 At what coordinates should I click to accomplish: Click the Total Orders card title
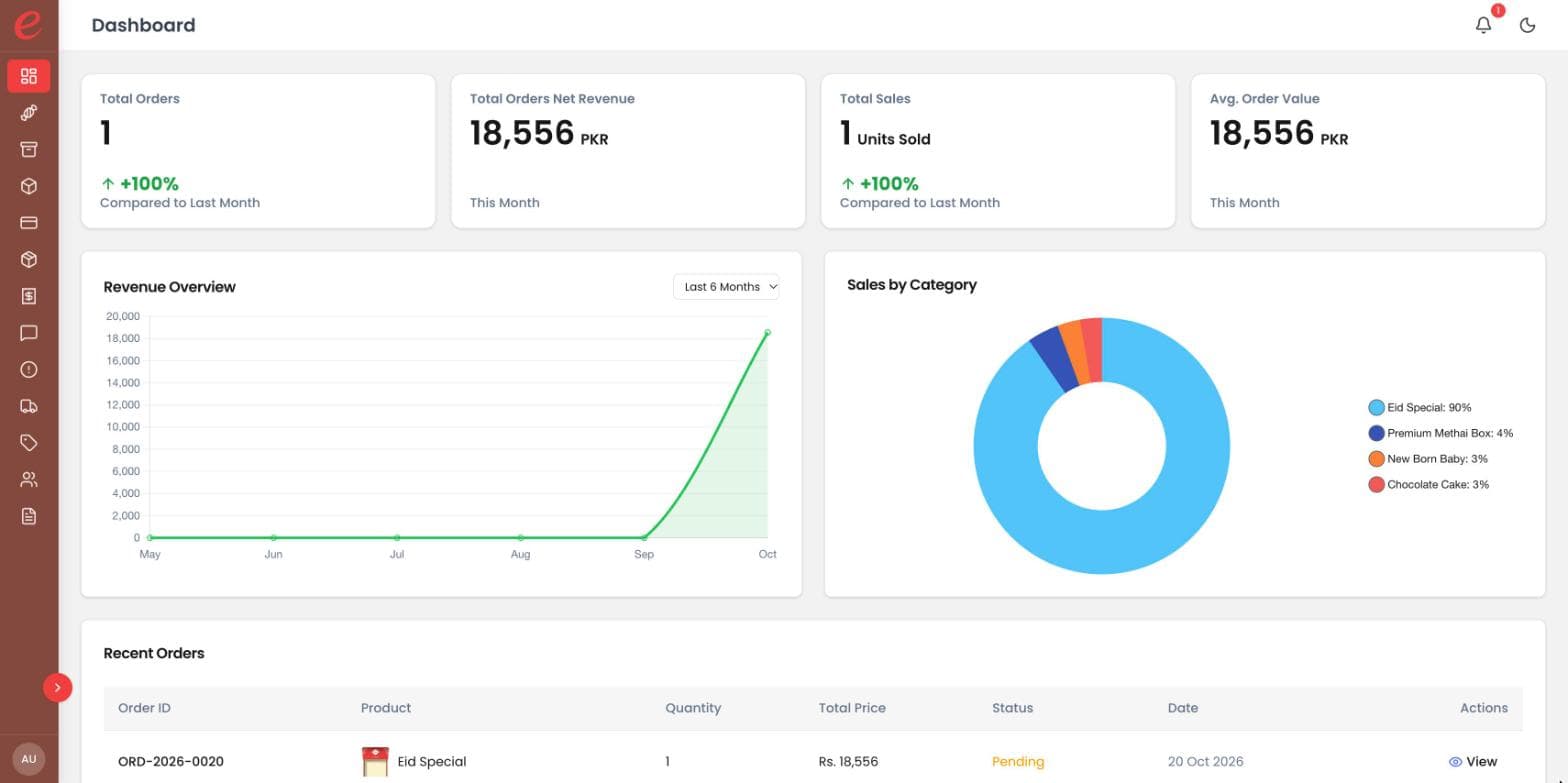point(140,99)
